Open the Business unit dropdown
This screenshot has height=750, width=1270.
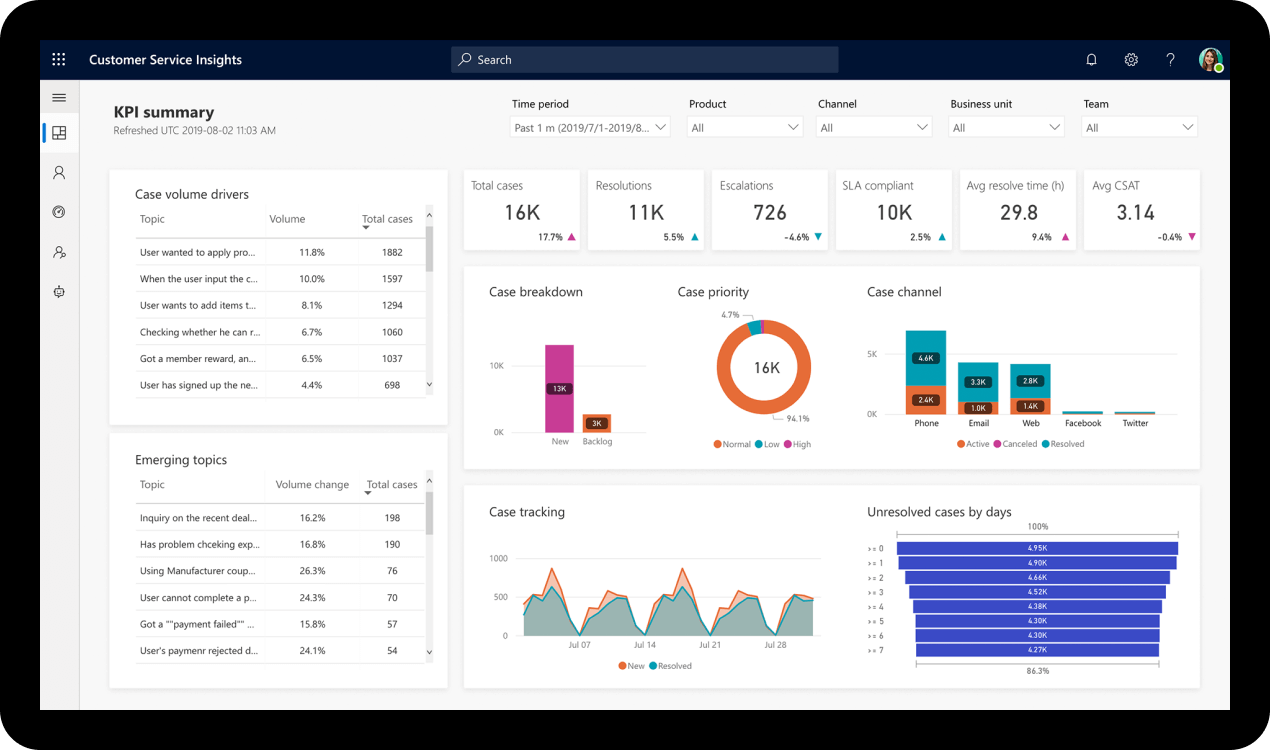pyautogui.click(x=1005, y=127)
